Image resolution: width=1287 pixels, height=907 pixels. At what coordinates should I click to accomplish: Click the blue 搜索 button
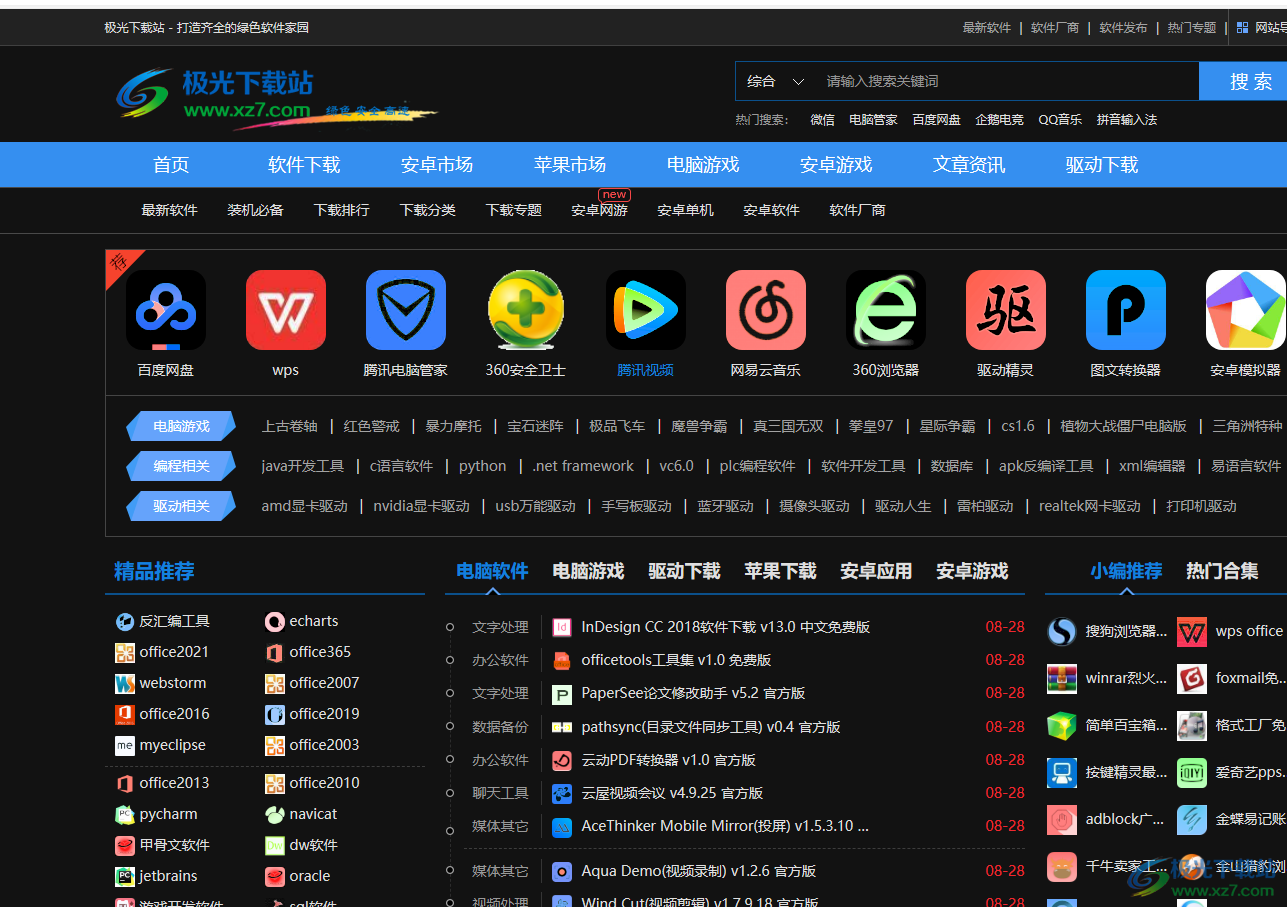click(x=1244, y=81)
